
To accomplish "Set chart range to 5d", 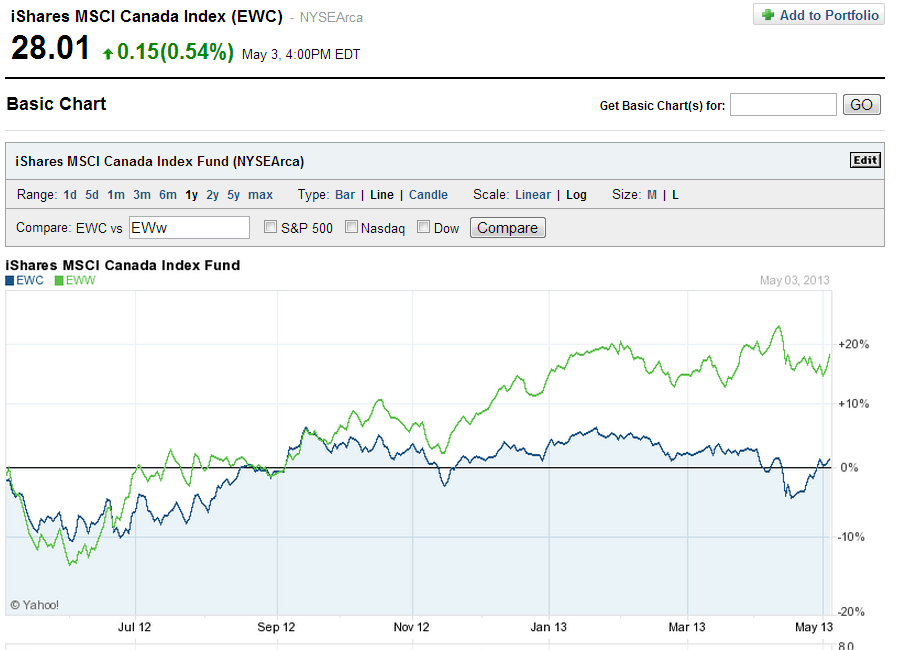I will 92,195.
